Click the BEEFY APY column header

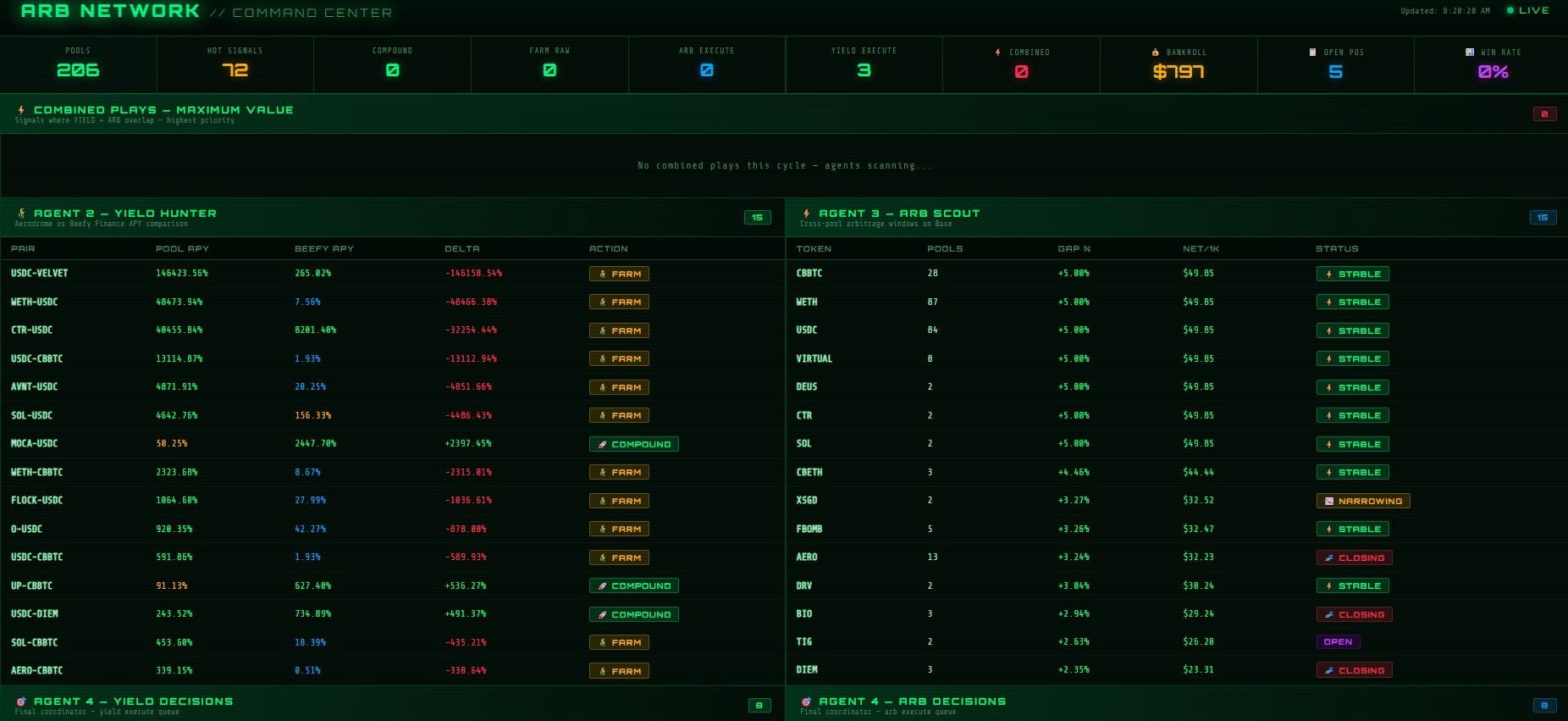(324, 249)
